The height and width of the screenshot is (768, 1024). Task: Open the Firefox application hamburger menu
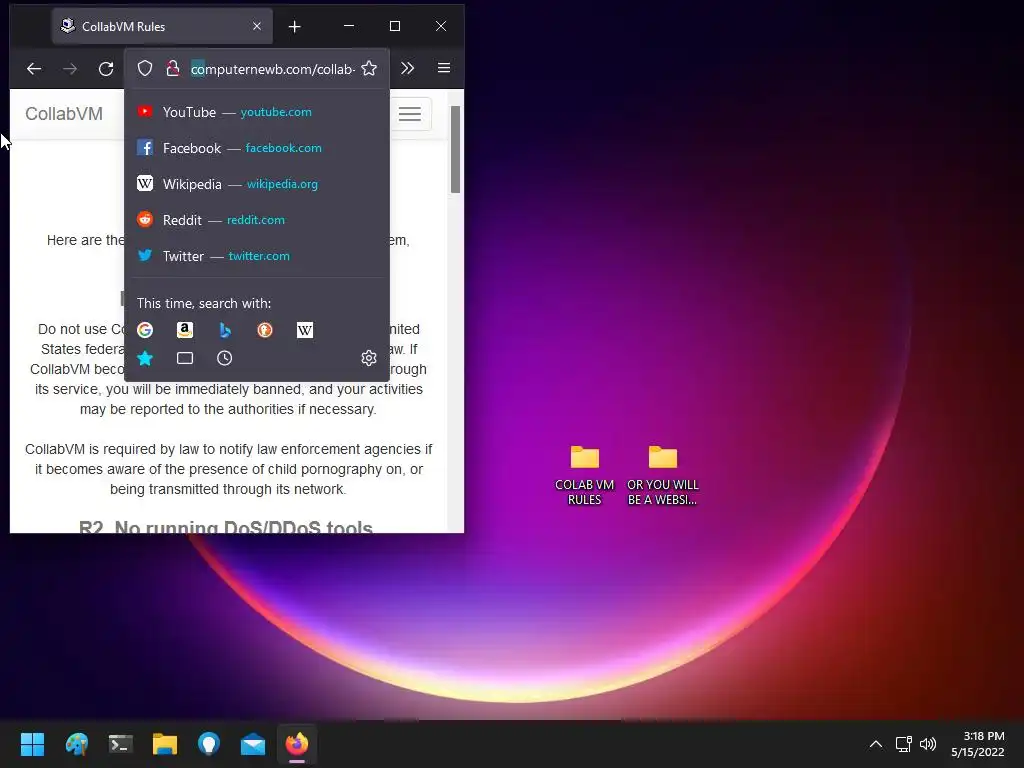(444, 69)
